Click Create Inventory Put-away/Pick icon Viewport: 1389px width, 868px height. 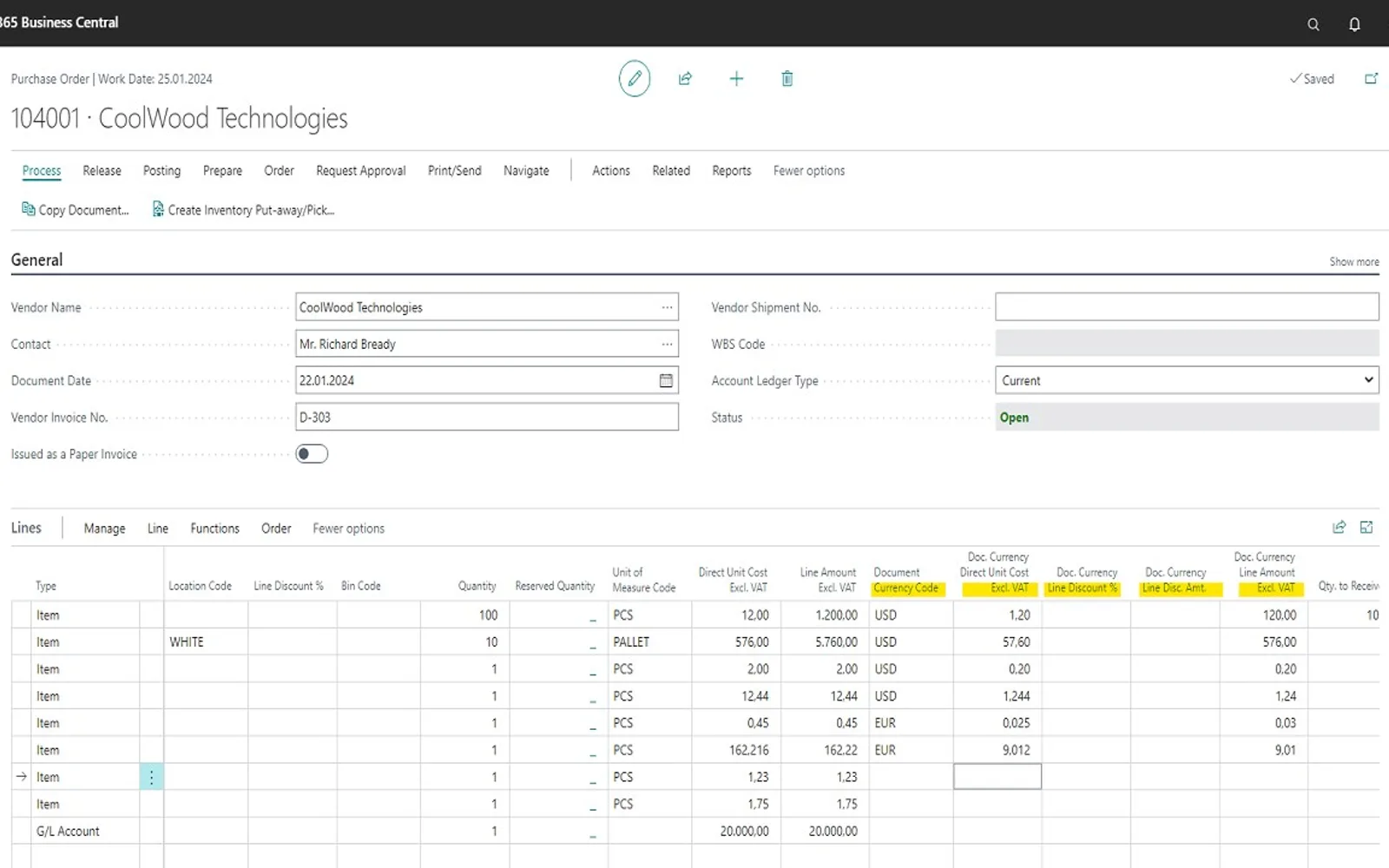tap(158, 209)
